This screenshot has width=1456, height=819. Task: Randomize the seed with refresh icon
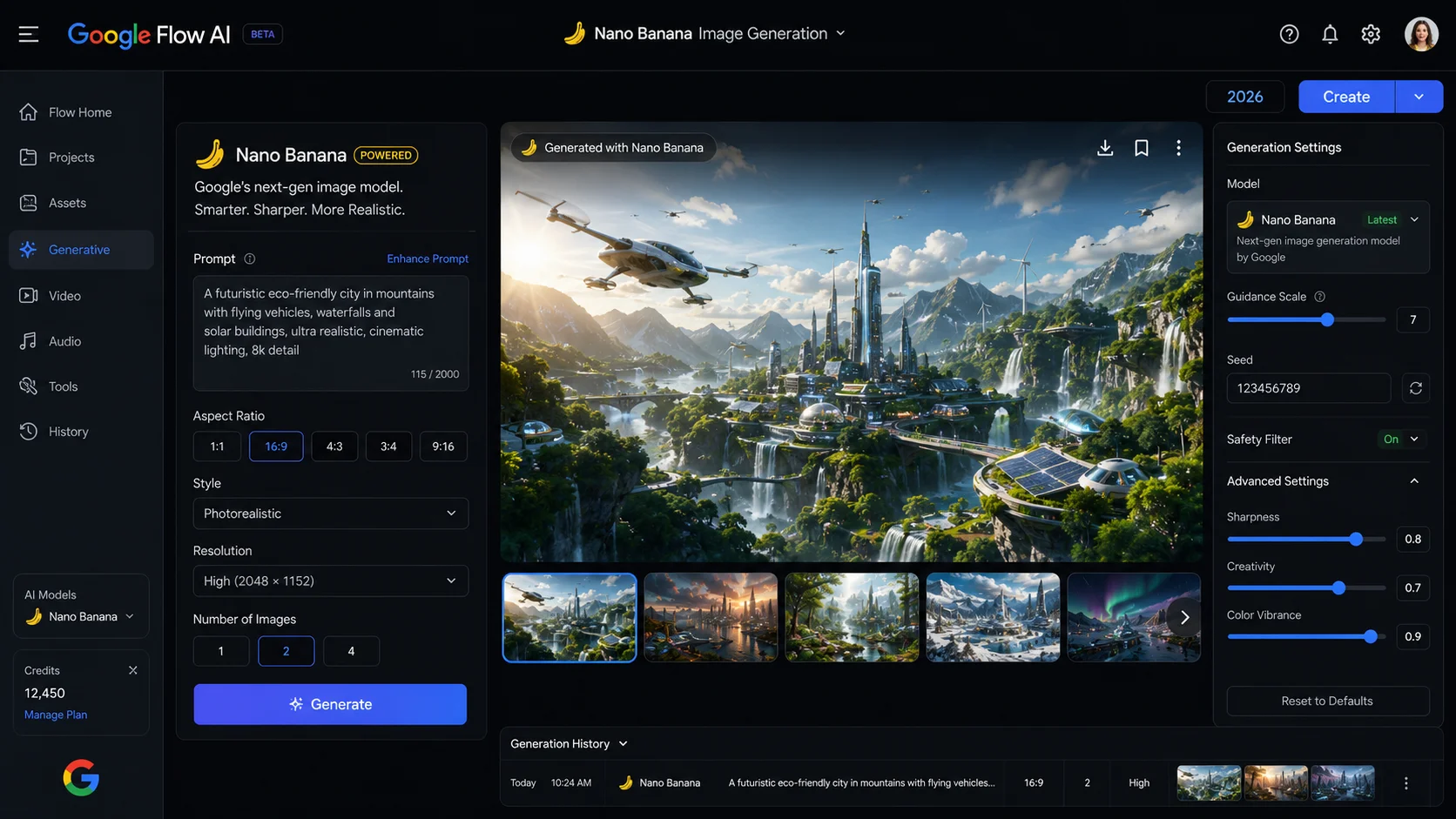coord(1416,388)
